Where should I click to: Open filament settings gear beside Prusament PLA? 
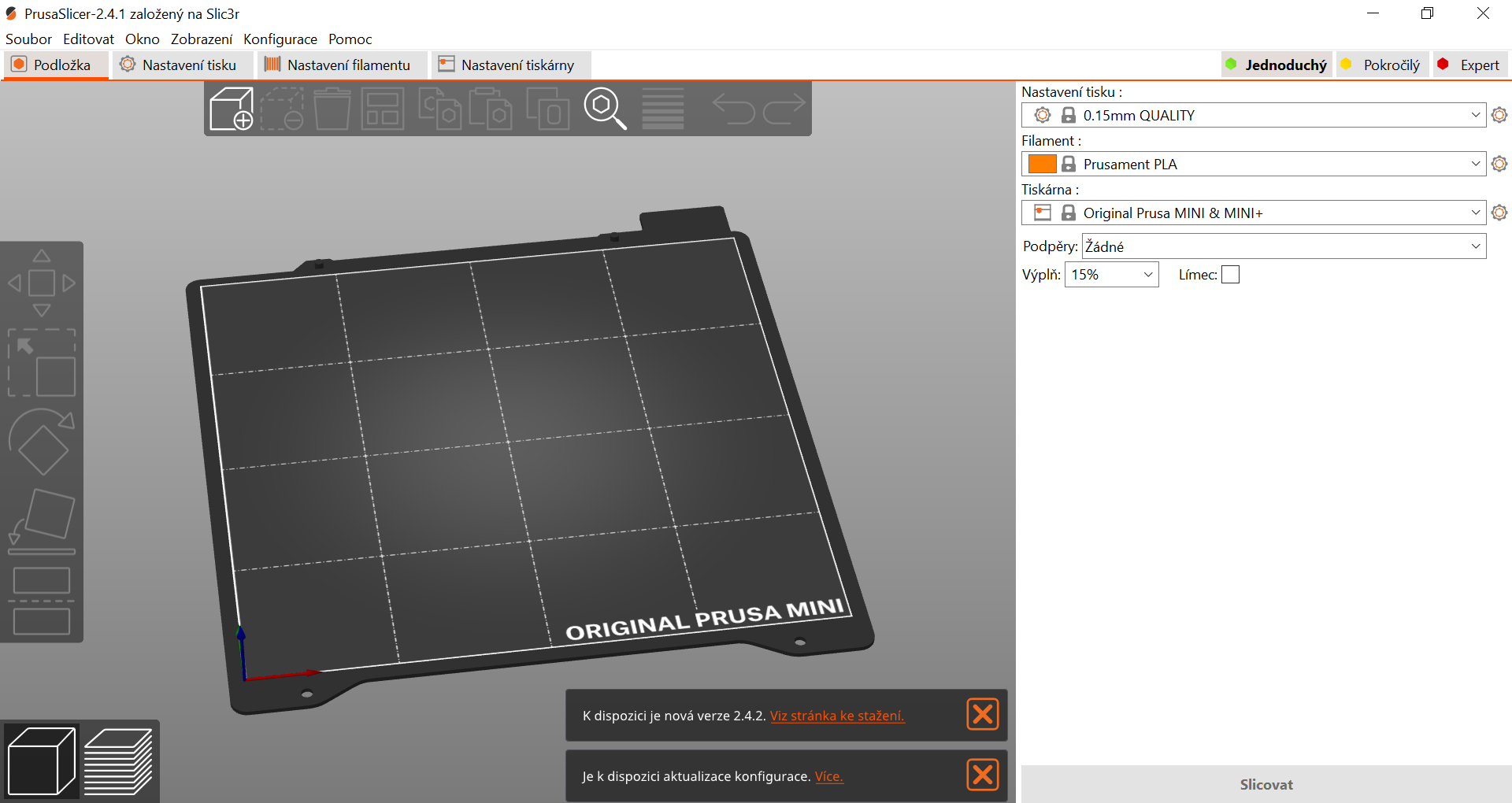tap(1499, 164)
